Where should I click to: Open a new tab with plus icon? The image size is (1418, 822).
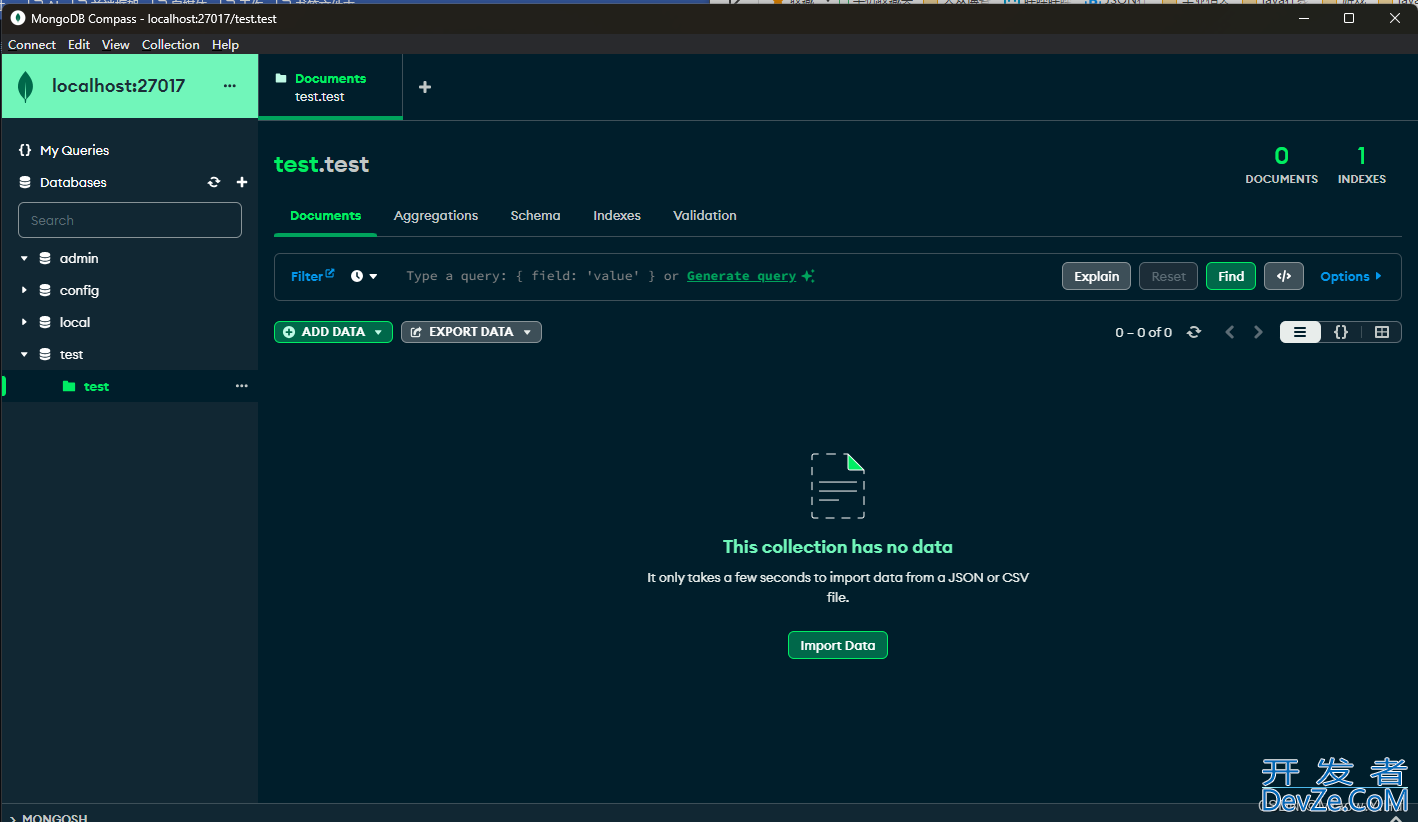[425, 87]
